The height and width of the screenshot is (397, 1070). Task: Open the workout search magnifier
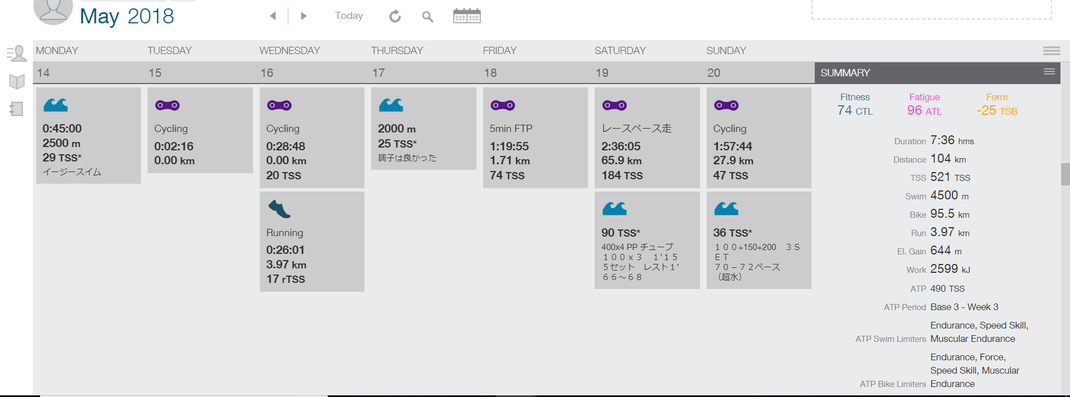(x=428, y=16)
